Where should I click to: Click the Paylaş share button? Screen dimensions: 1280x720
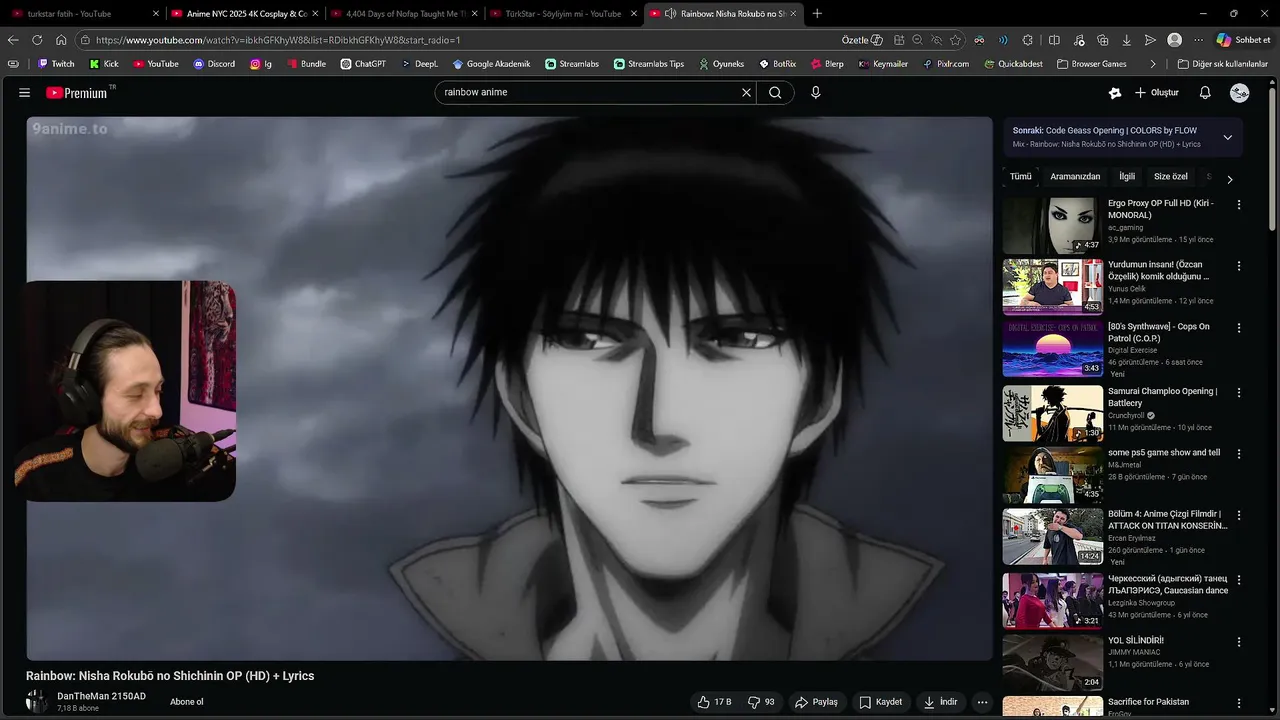tap(816, 702)
